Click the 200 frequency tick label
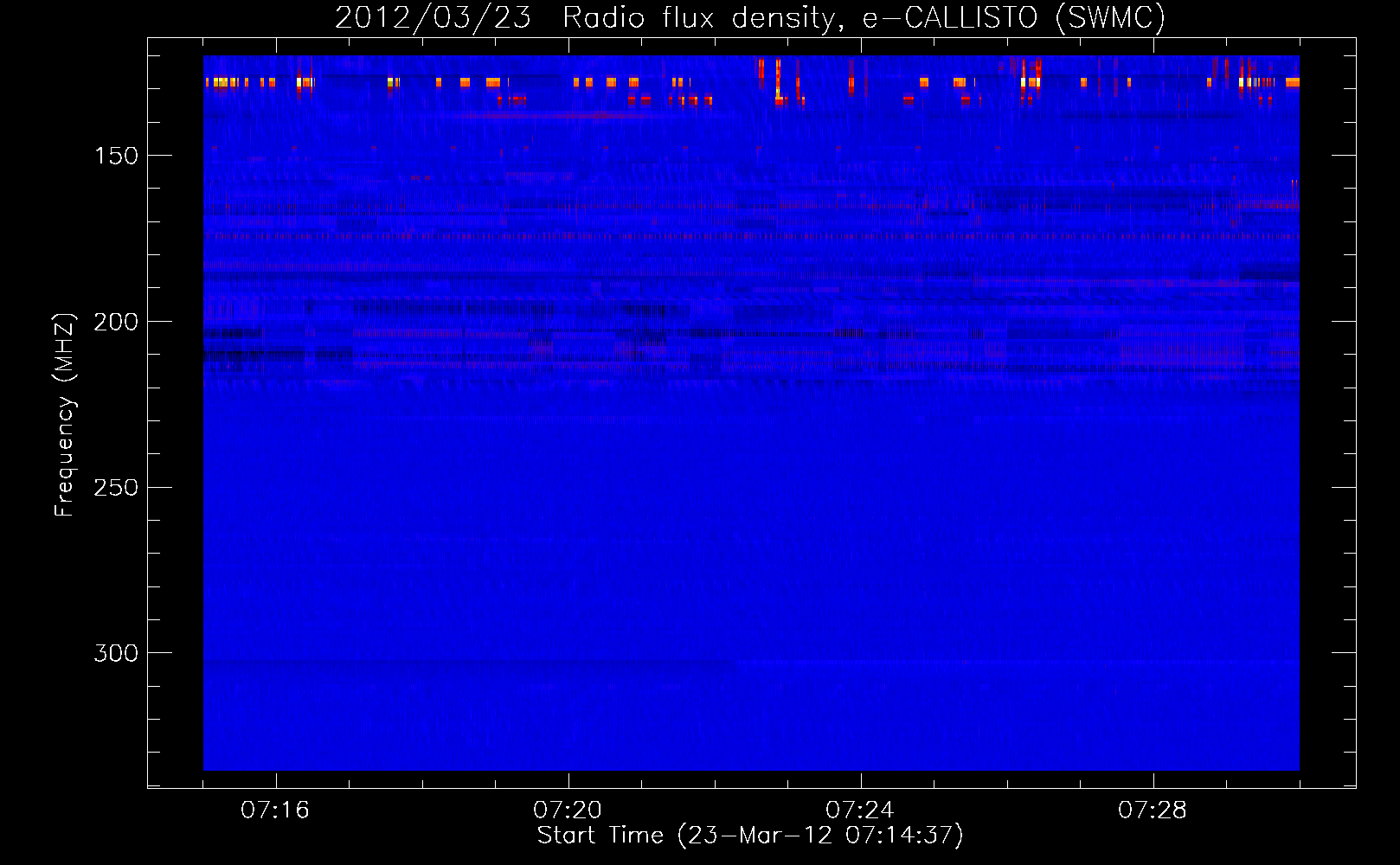 (x=116, y=322)
